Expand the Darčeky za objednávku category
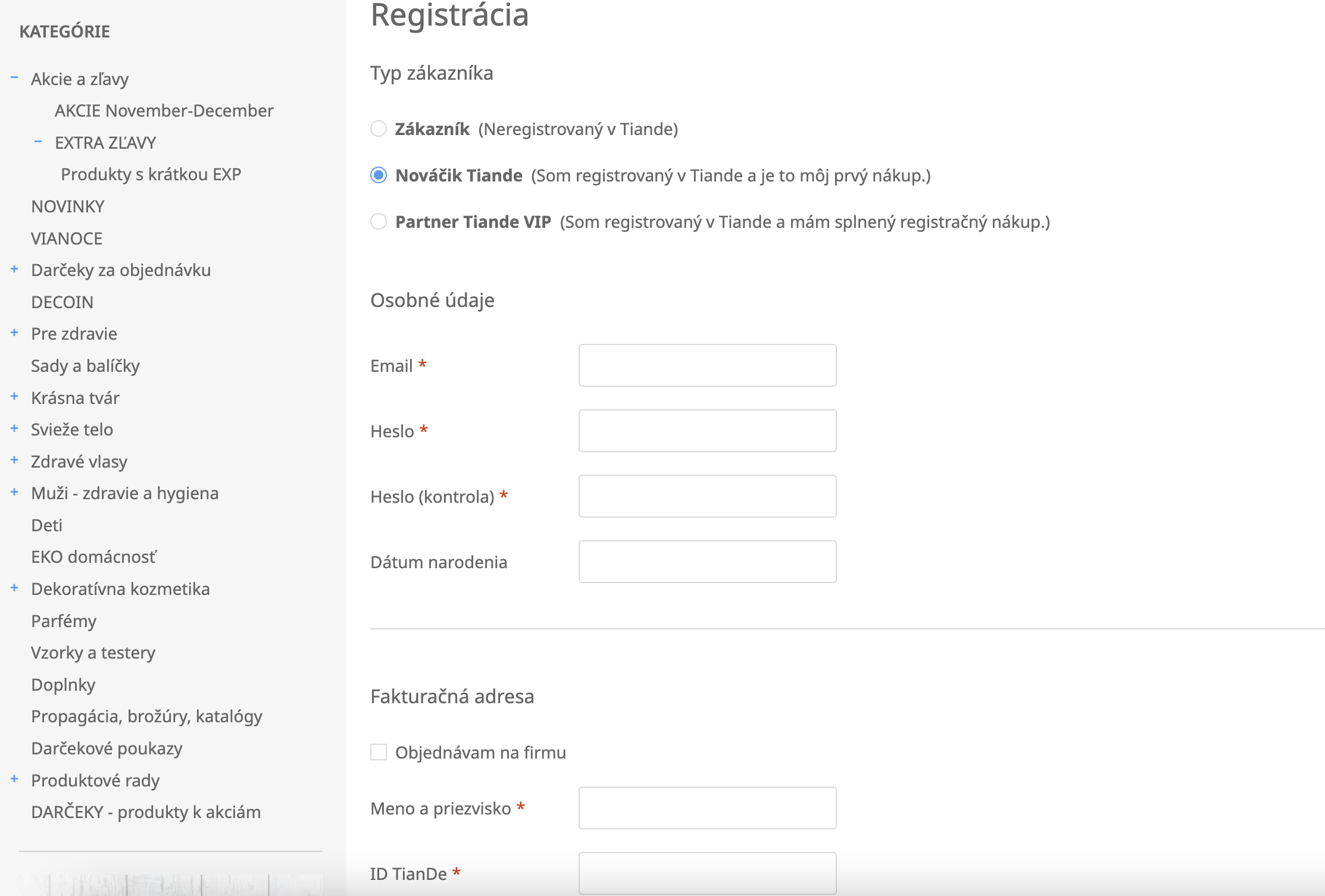1325x896 pixels. click(14, 269)
